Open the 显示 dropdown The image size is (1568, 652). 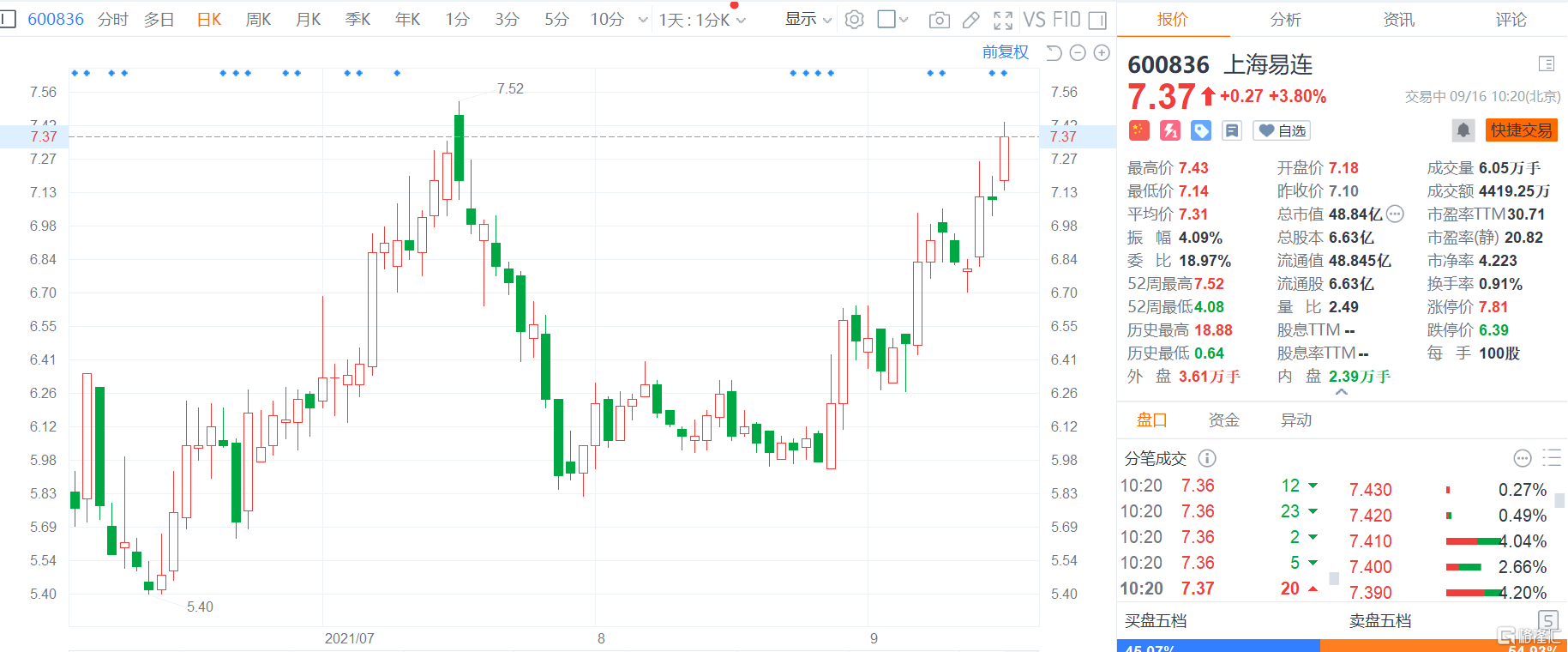pos(808,19)
